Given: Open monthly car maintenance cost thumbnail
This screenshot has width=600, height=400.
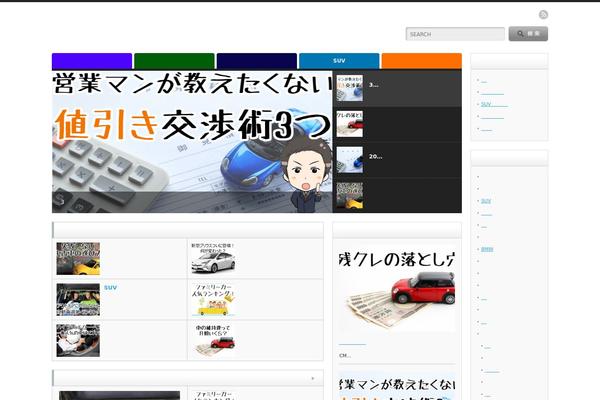Looking at the screenshot, I should [213, 340].
